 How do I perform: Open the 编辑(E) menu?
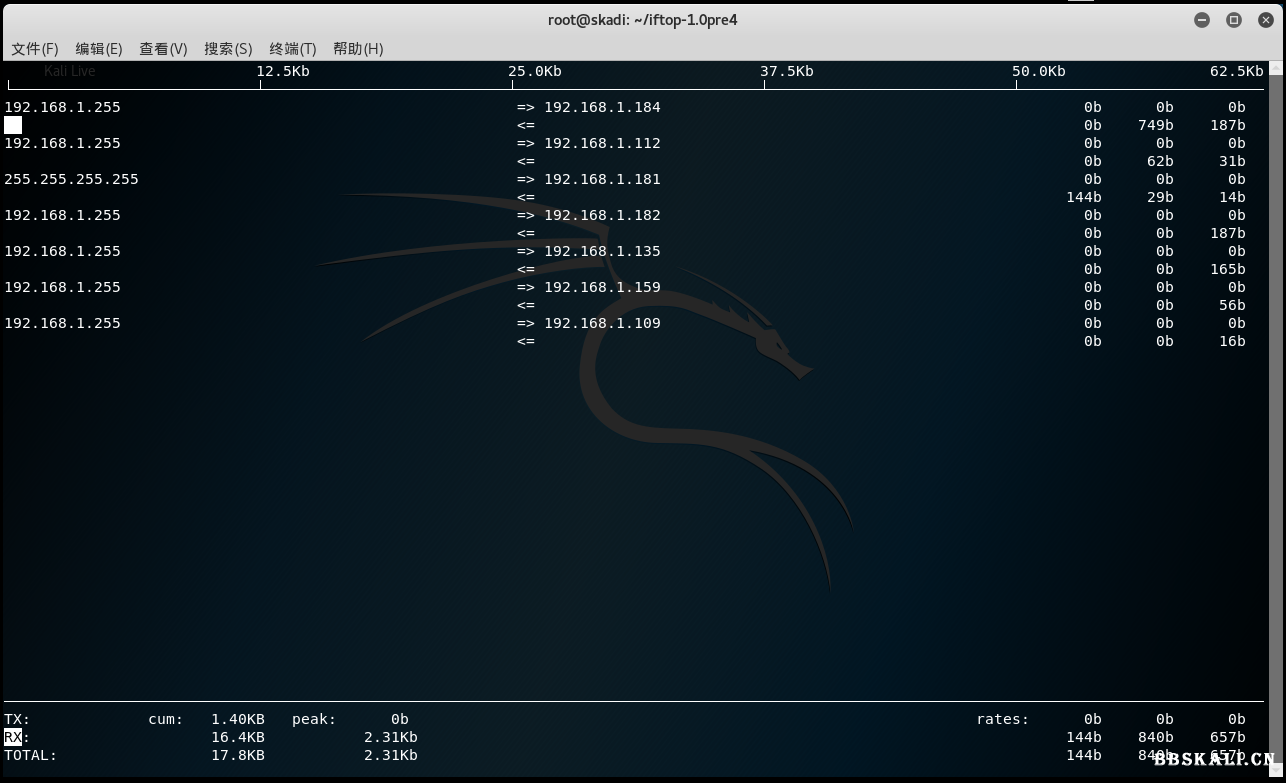[98, 48]
